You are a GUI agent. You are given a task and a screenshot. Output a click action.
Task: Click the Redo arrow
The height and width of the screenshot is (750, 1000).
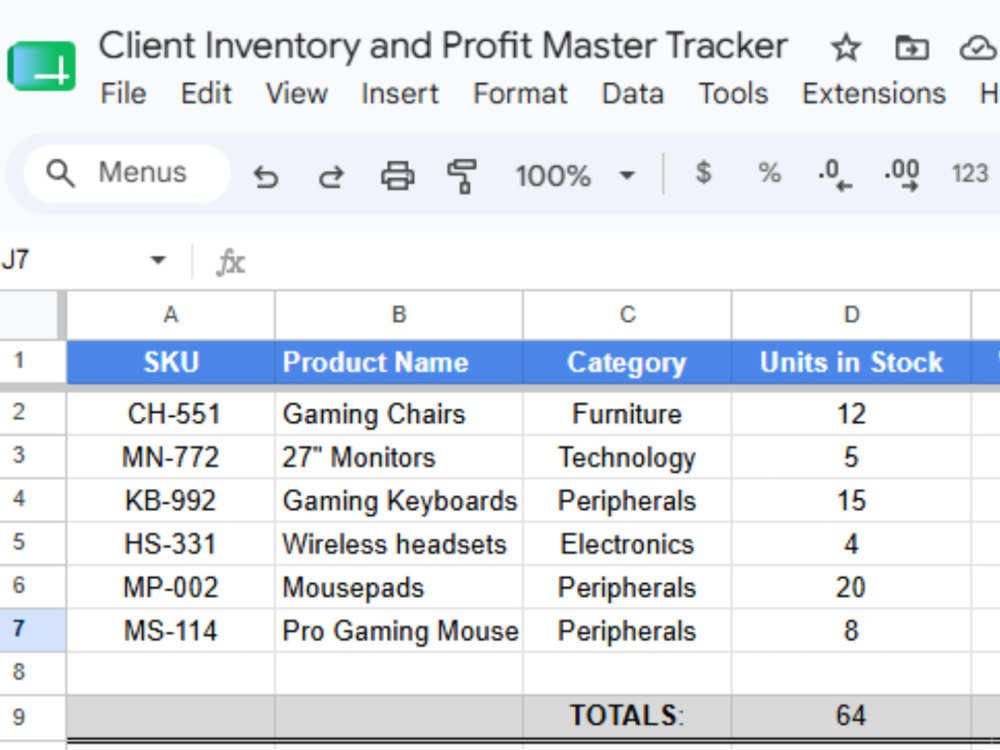(x=331, y=176)
